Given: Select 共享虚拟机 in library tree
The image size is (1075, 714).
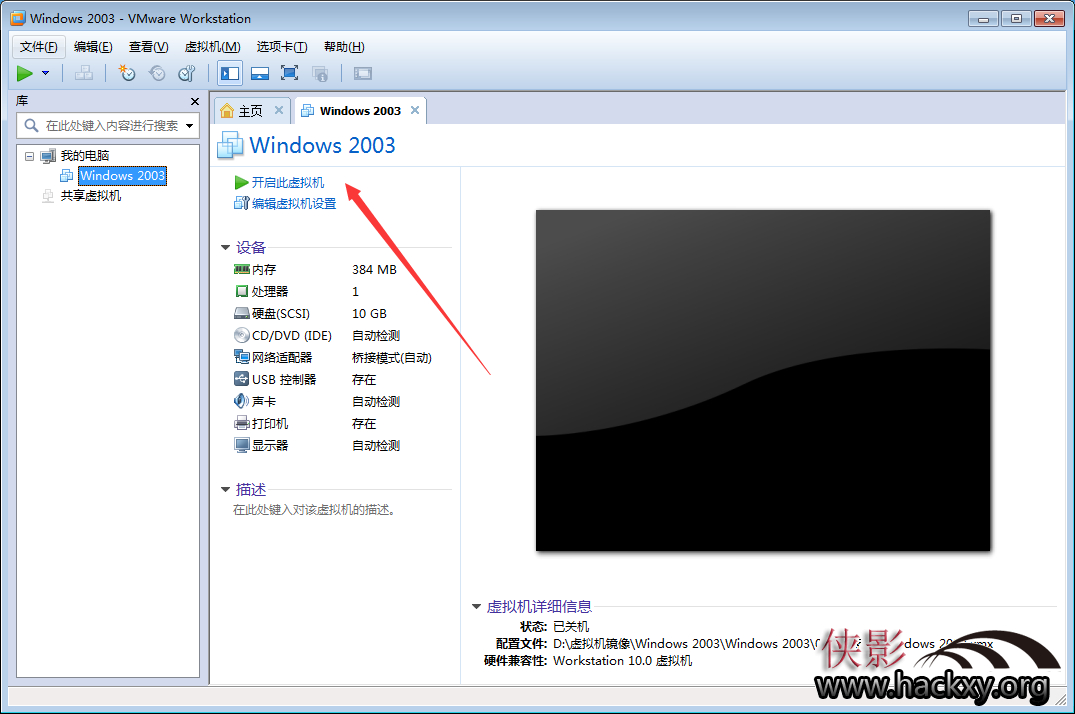Looking at the screenshot, I should [90, 195].
